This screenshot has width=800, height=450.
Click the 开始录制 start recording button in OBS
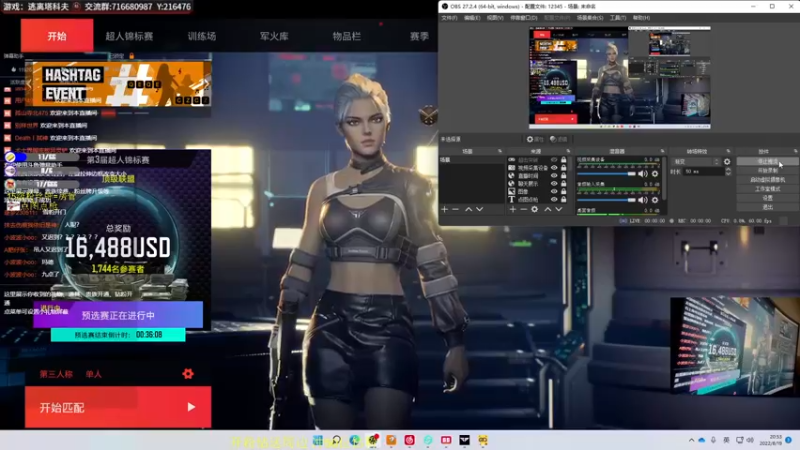tap(767, 170)
